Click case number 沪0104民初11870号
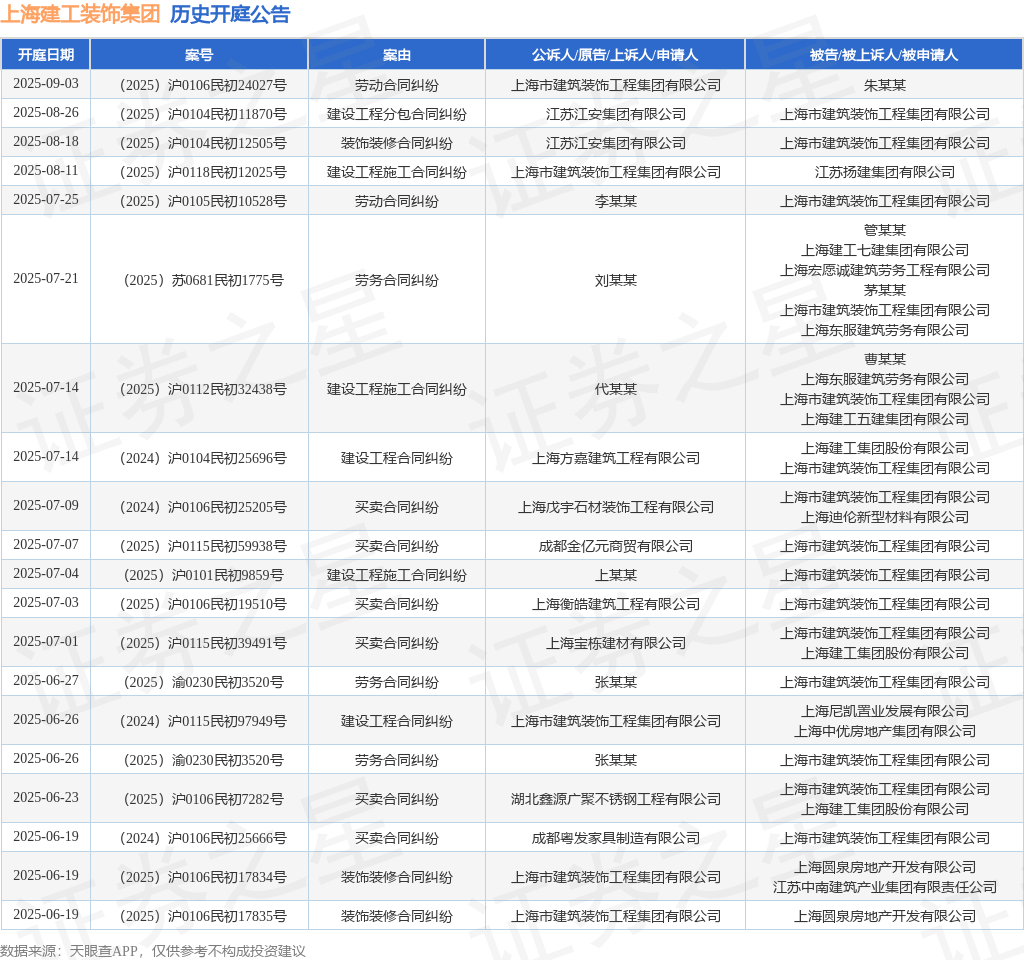 point(203,114)
